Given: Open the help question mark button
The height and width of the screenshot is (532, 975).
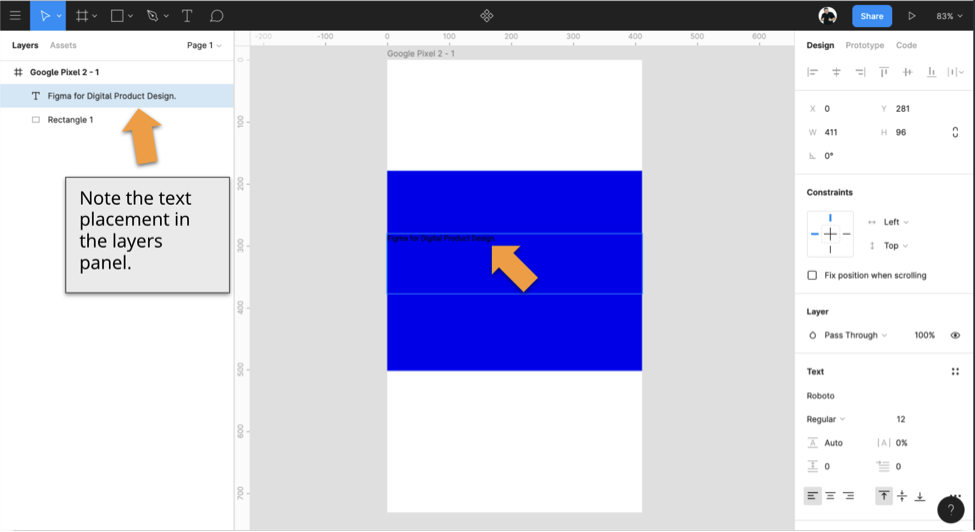Looking at the screenshot, I should [x=950, y=509].
